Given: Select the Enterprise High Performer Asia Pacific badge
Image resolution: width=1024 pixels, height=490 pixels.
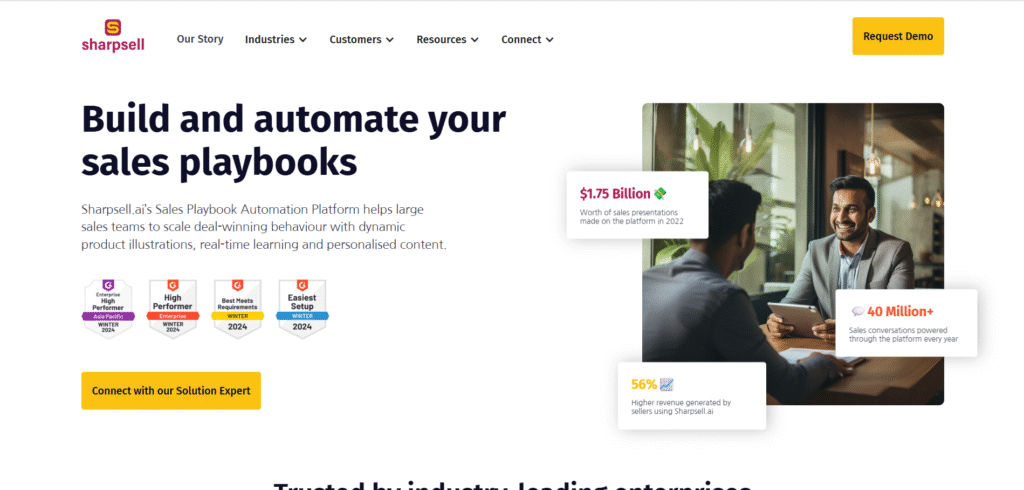Looking at the screenshot, I should [108, 309].
